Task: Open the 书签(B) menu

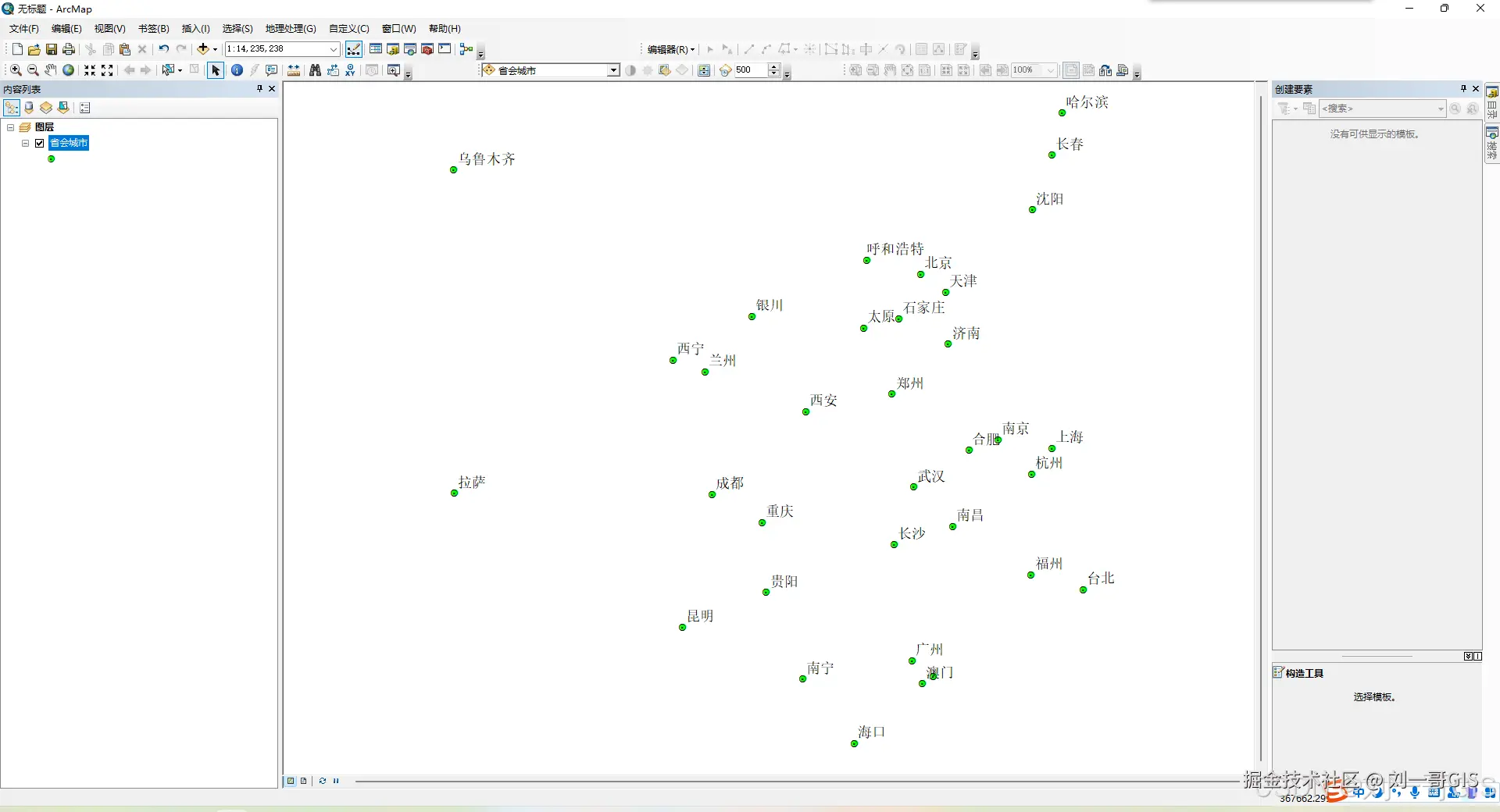Action: (x=154, y=29)
